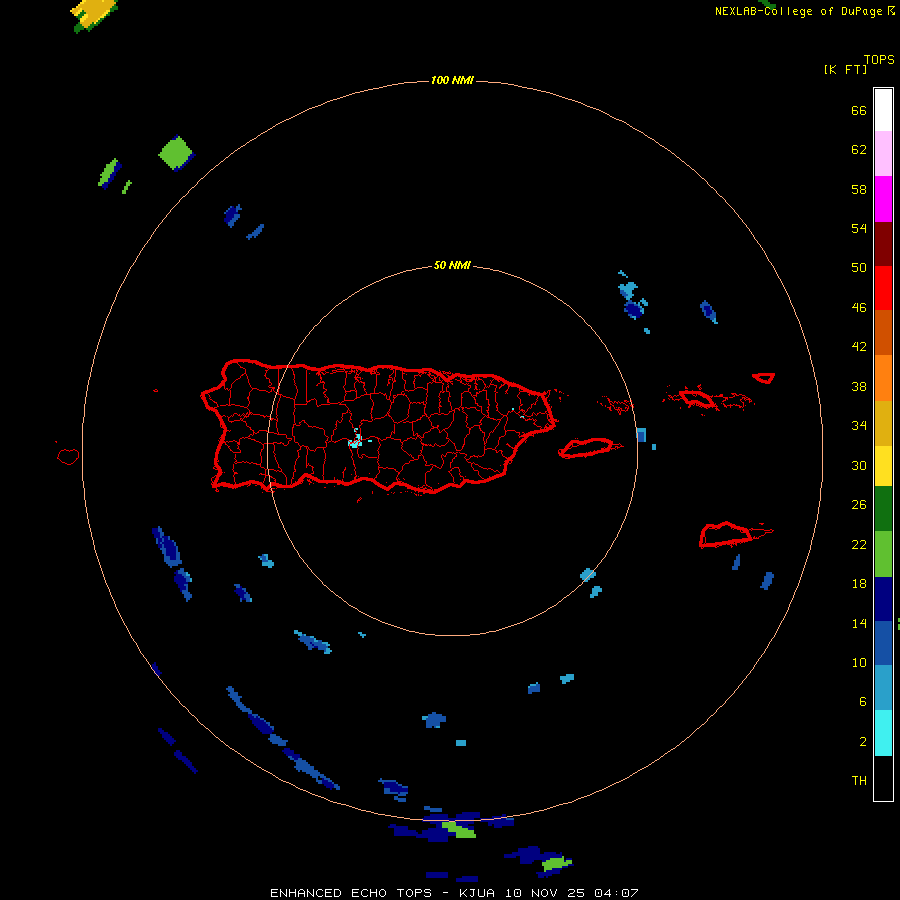Click the Vieques island outline
900x900 pixels.
(589, 447)
